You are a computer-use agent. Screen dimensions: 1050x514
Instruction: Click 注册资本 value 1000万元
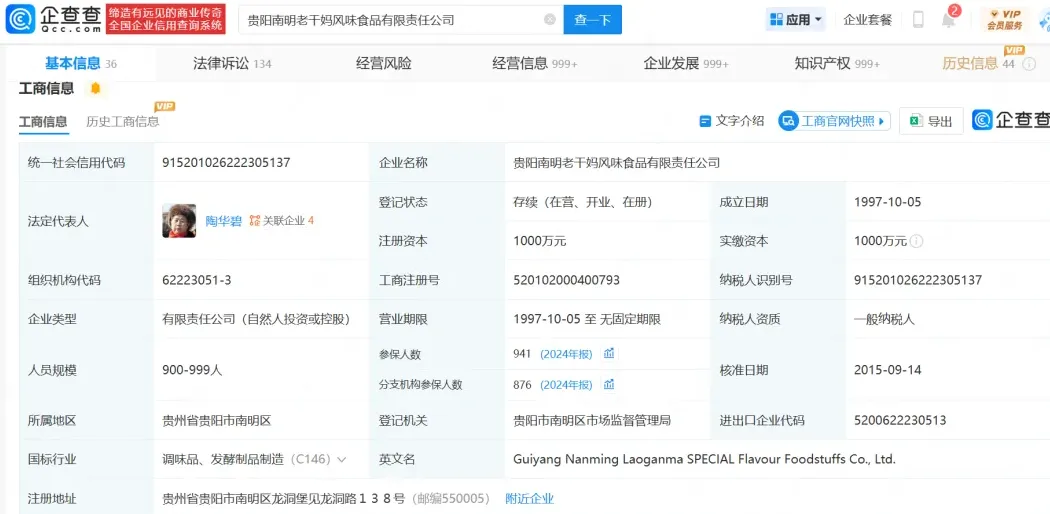point(540,241)
